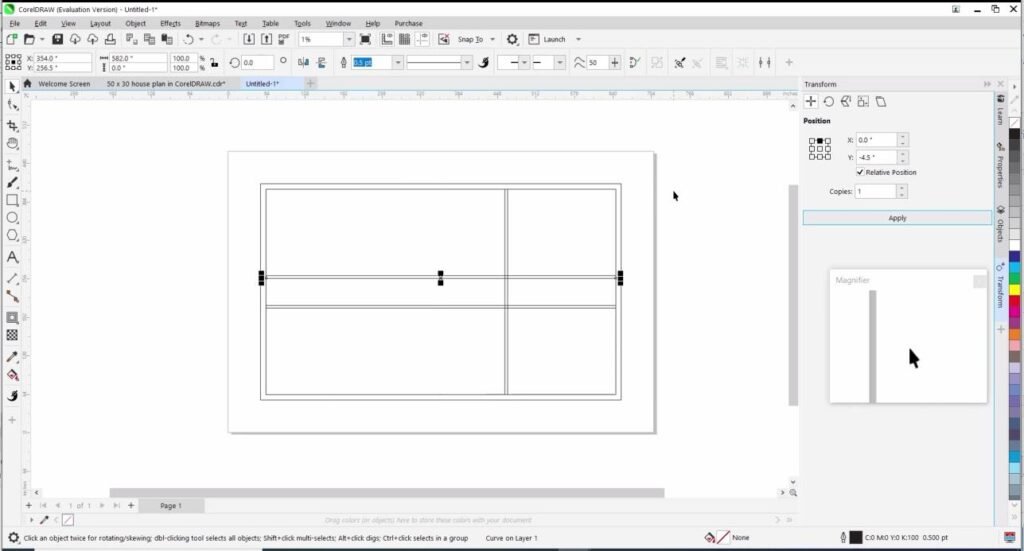Select the Polygon tool
The height and width of the screenshot is (551, 1024).
12,236
